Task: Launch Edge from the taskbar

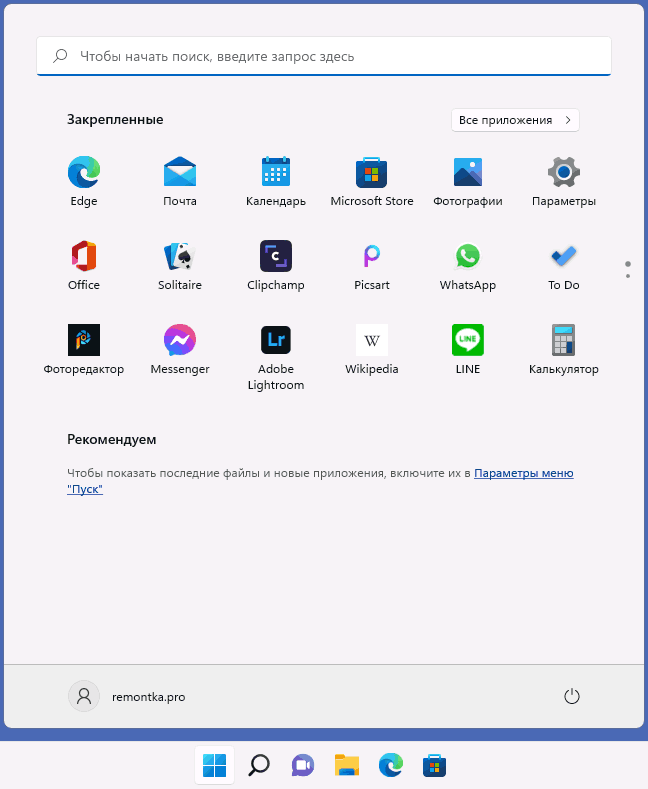Action: click(x=391, y=765)
